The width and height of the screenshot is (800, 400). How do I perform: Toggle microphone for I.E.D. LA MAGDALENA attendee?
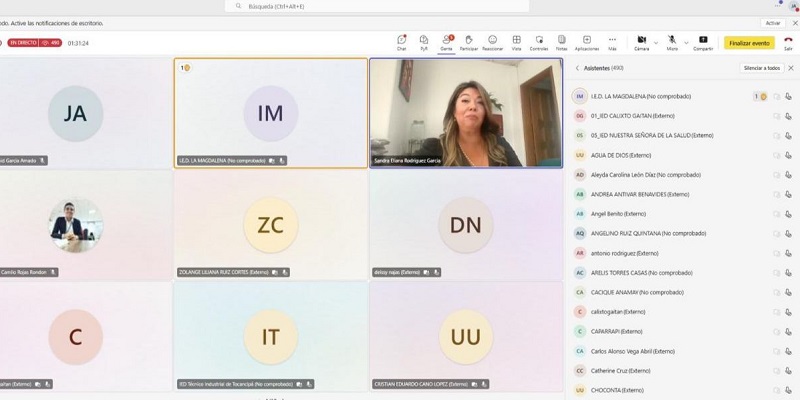[x=789, y=97]
